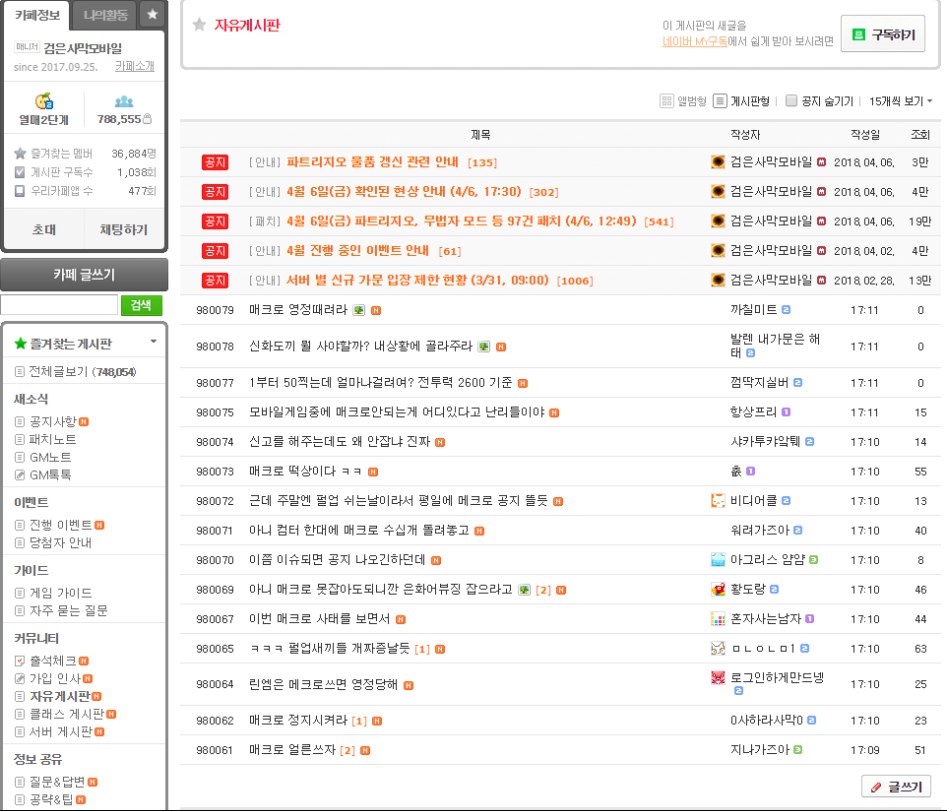Screen dimensions: 947x811
Task: Click author 비디어클 profile avatar
Action: (x=717, y=501)
